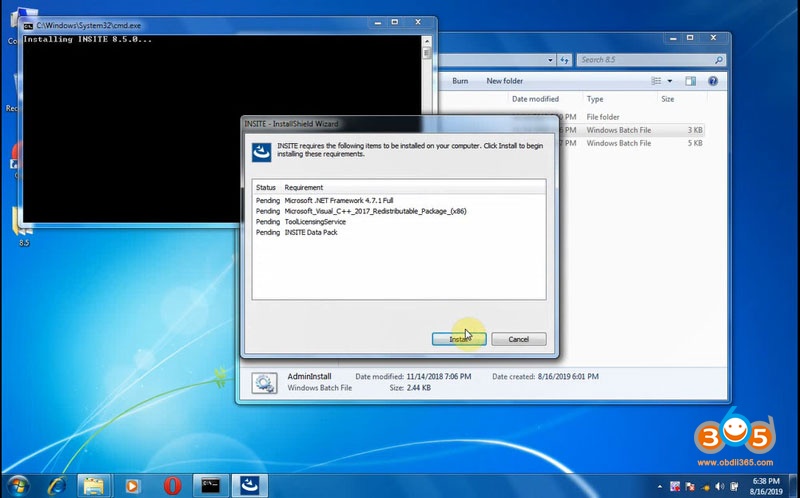Image resolution: width=800 pixels, height=498 pixels.
Task: Minimize the Explorer window
Action: (673, 38)
